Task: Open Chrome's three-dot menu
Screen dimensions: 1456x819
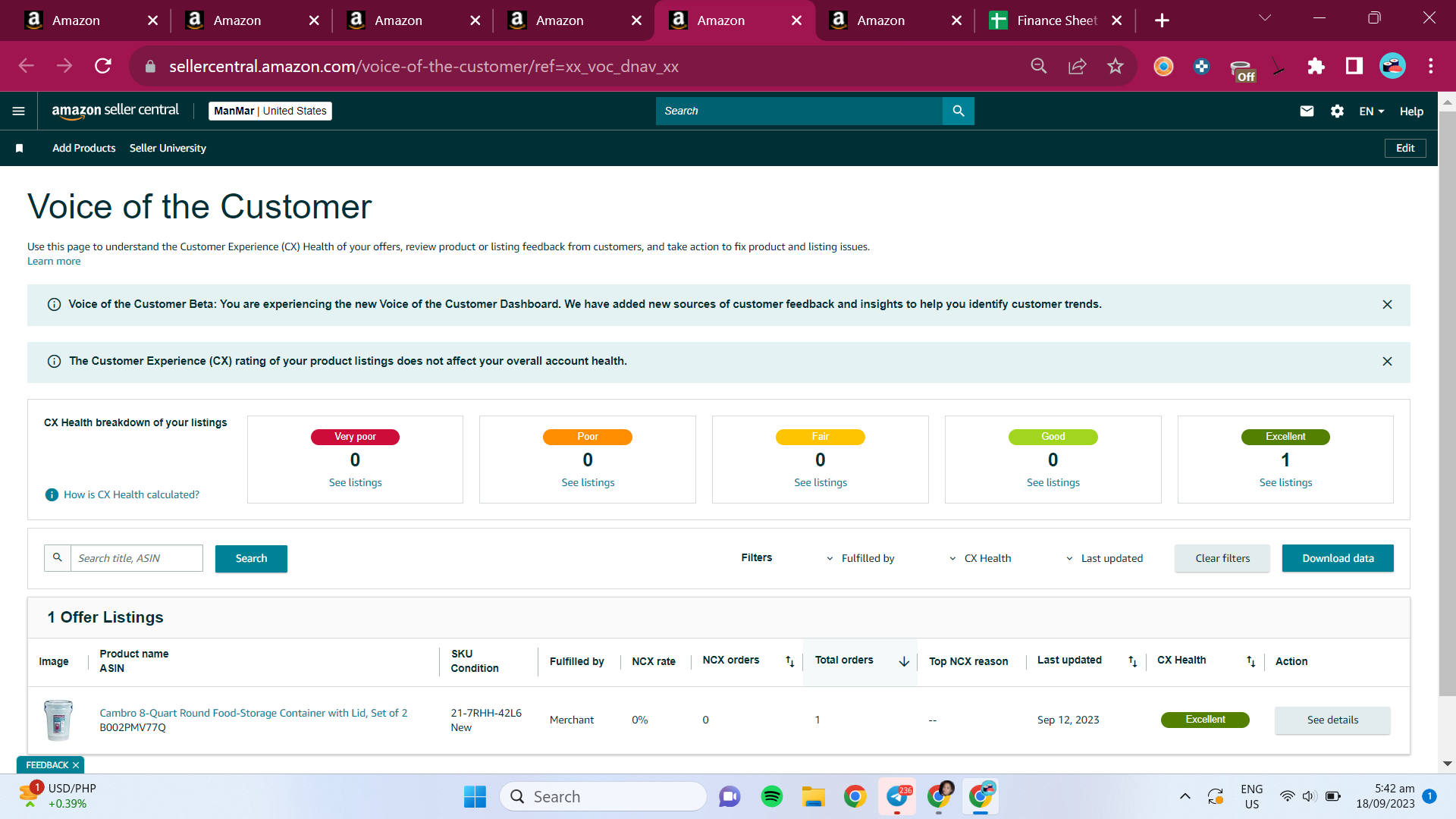Action: click(1430, 67)
